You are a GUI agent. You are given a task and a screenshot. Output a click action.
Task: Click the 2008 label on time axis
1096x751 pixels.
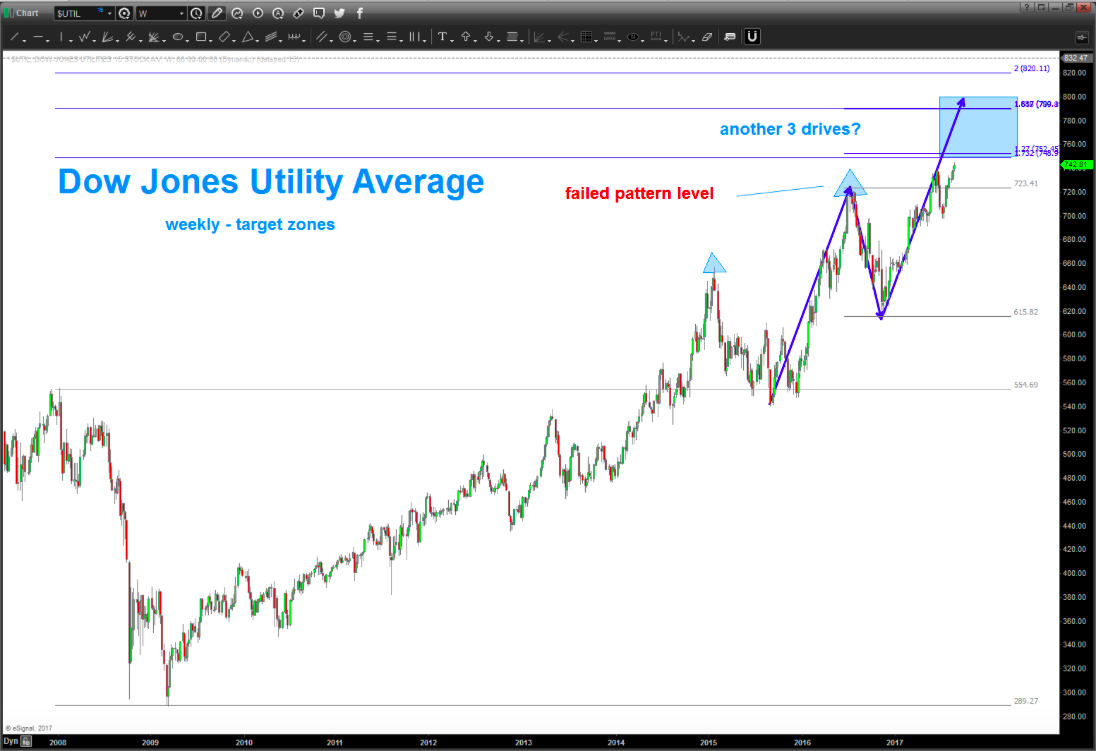pyautogui.click(x=58, y=743)
